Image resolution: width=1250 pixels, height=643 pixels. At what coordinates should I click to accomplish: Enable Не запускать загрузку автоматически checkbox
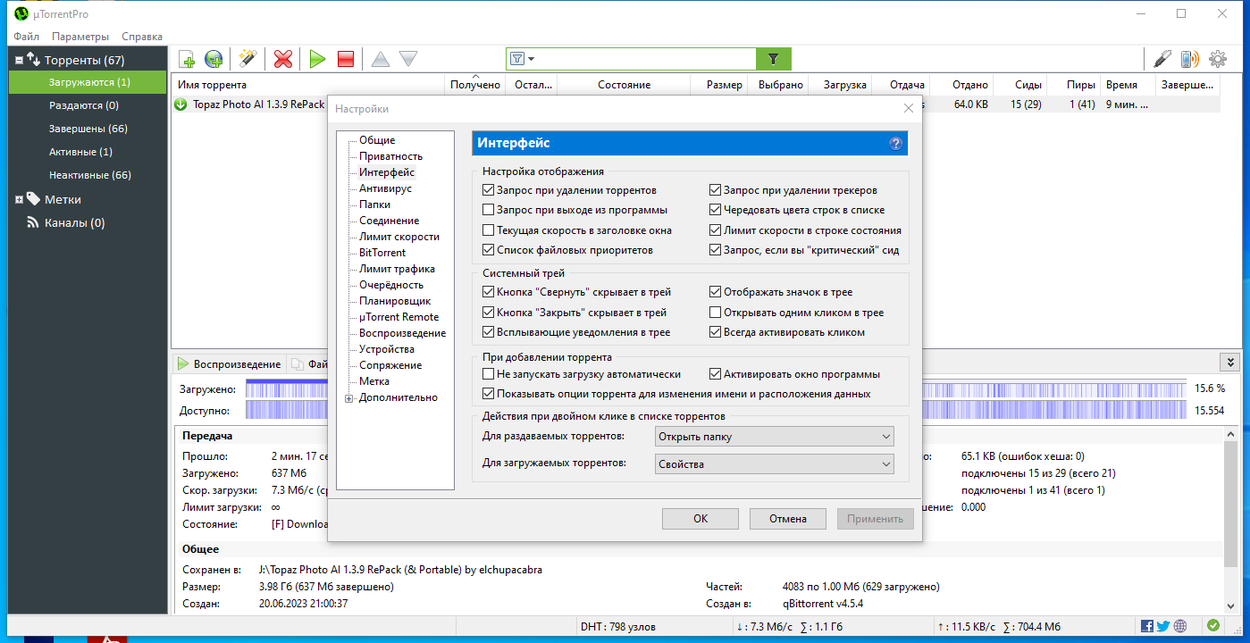[488, 374]
